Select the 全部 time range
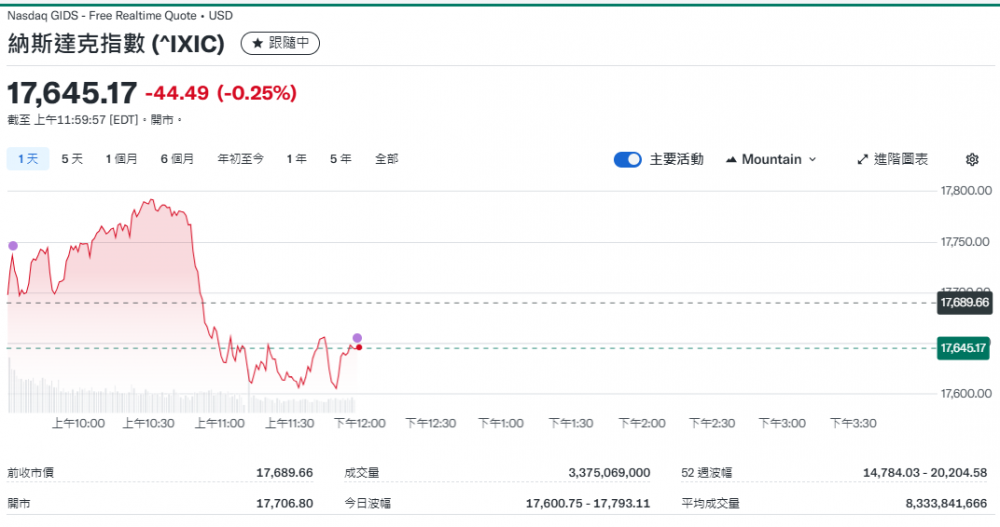Screen dimensions: 1000x527 coord(386,159)
